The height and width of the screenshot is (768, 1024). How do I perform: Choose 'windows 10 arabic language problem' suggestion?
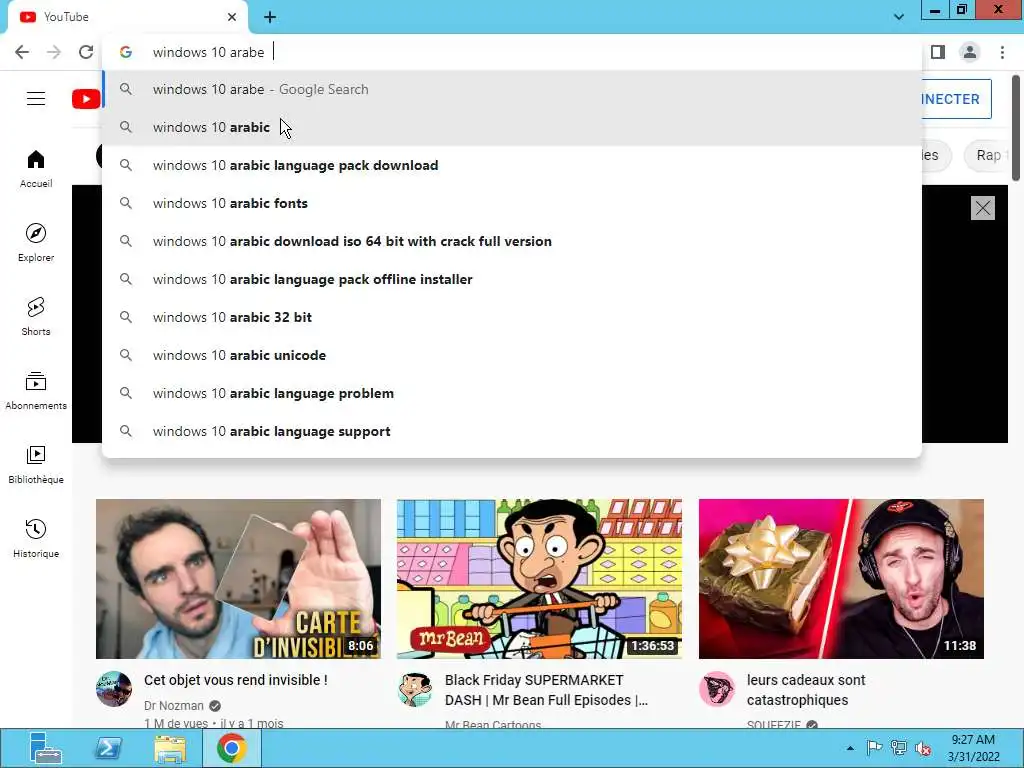pyautogui.click(x=512, y=393)
